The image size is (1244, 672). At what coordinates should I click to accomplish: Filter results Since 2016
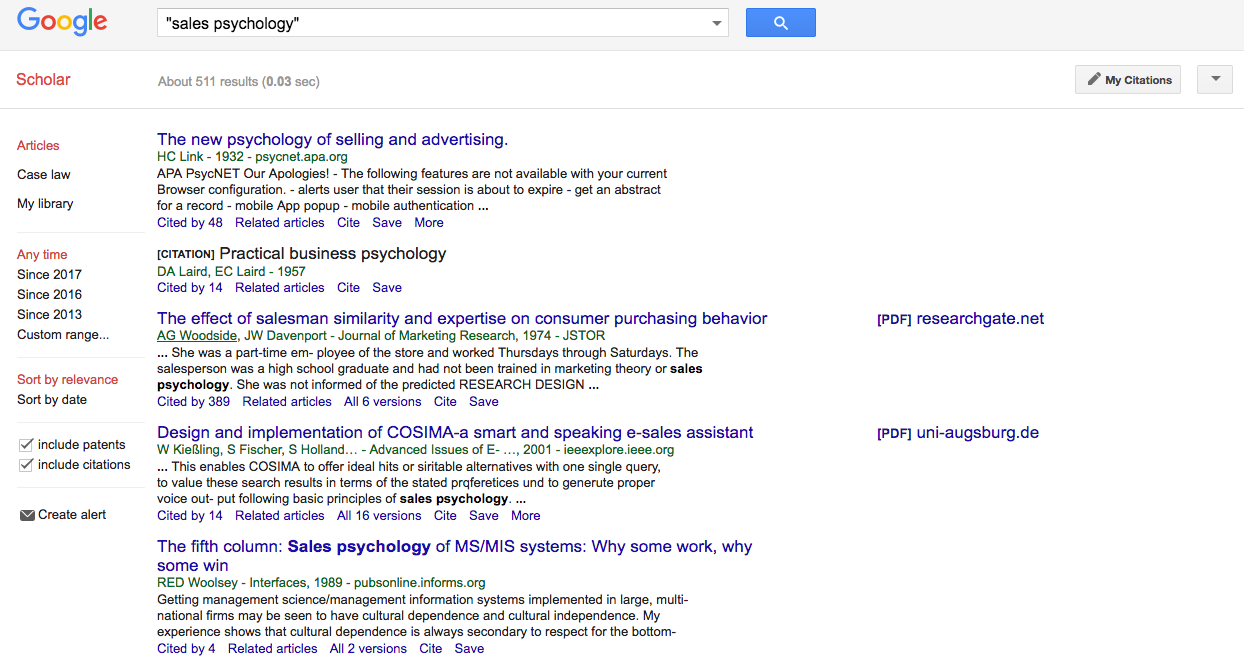point(49,295)
